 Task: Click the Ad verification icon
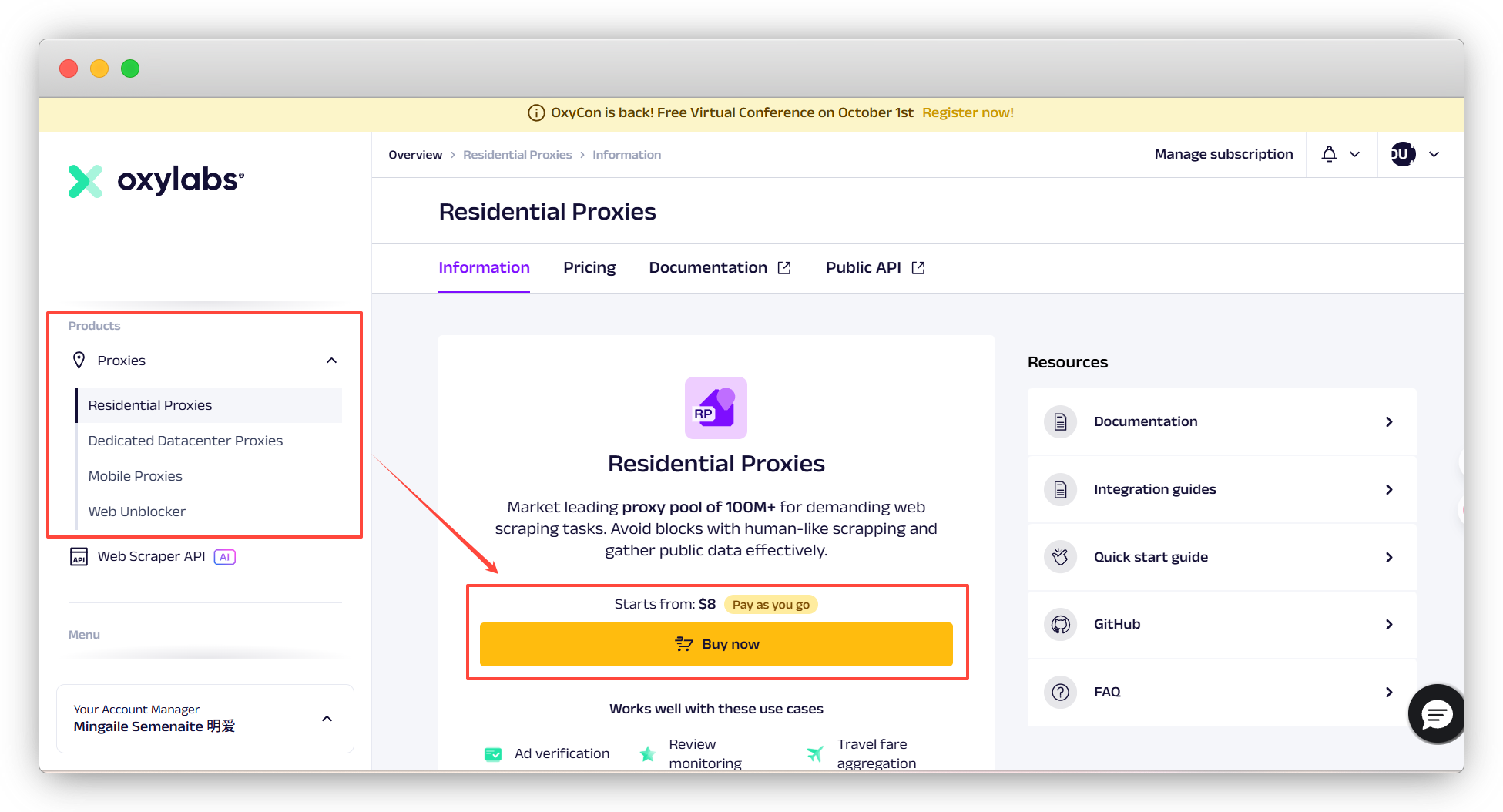493,753
